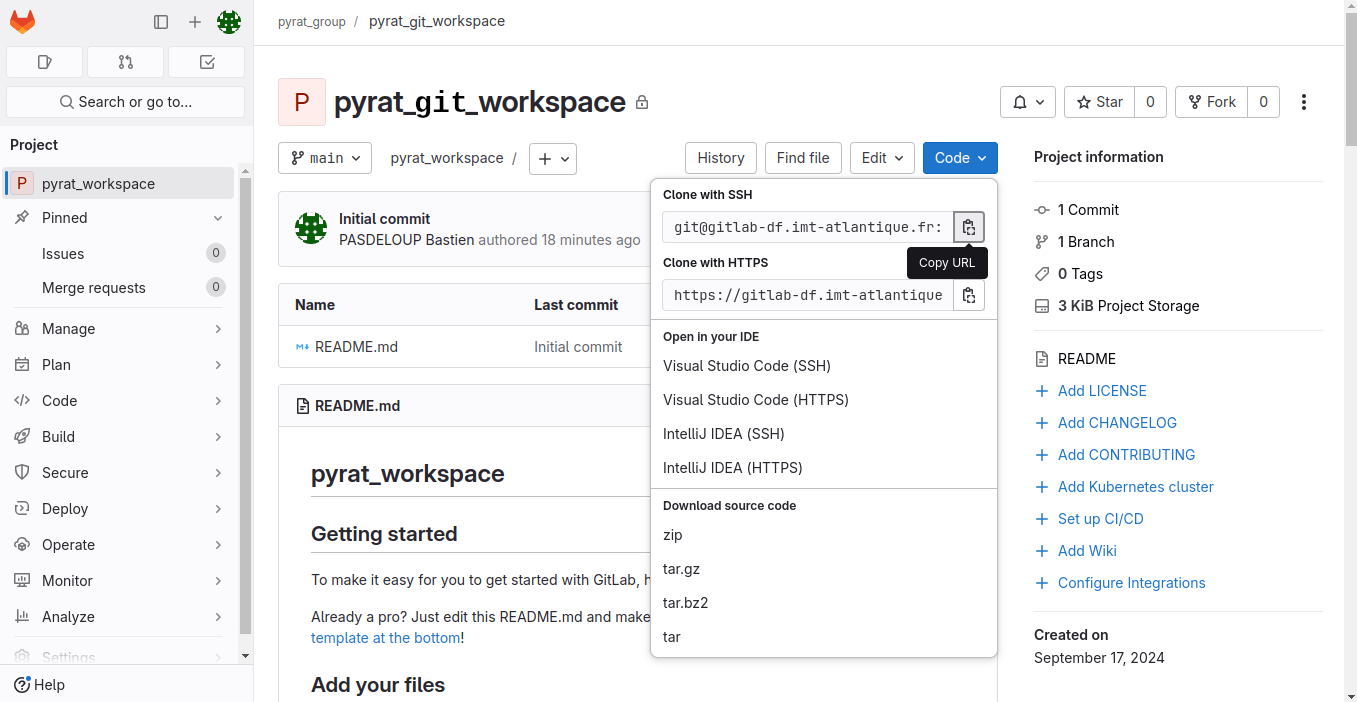Open the notification bell dropdown
This screenshot has height=702, width=1357.
click(x=1028, y=102)
